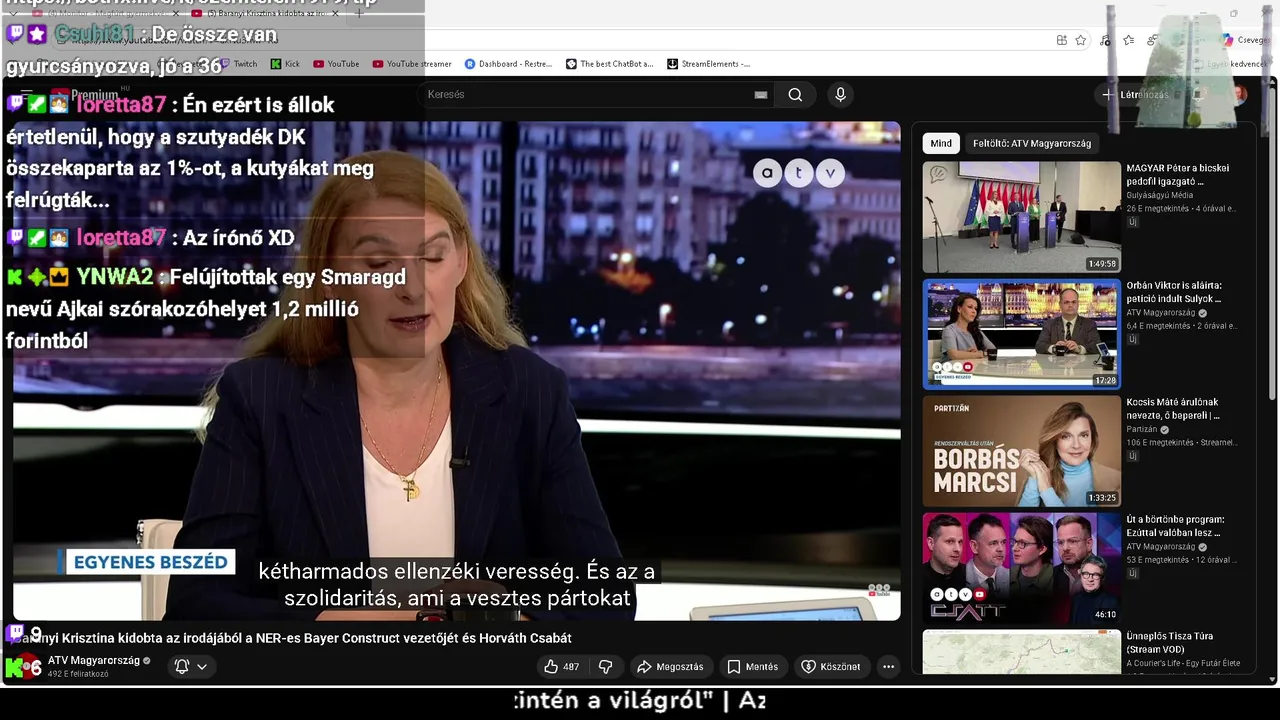Open the Dashboard - Restream bookmark
Screen dimensions: 1280x720
[508, 64]
